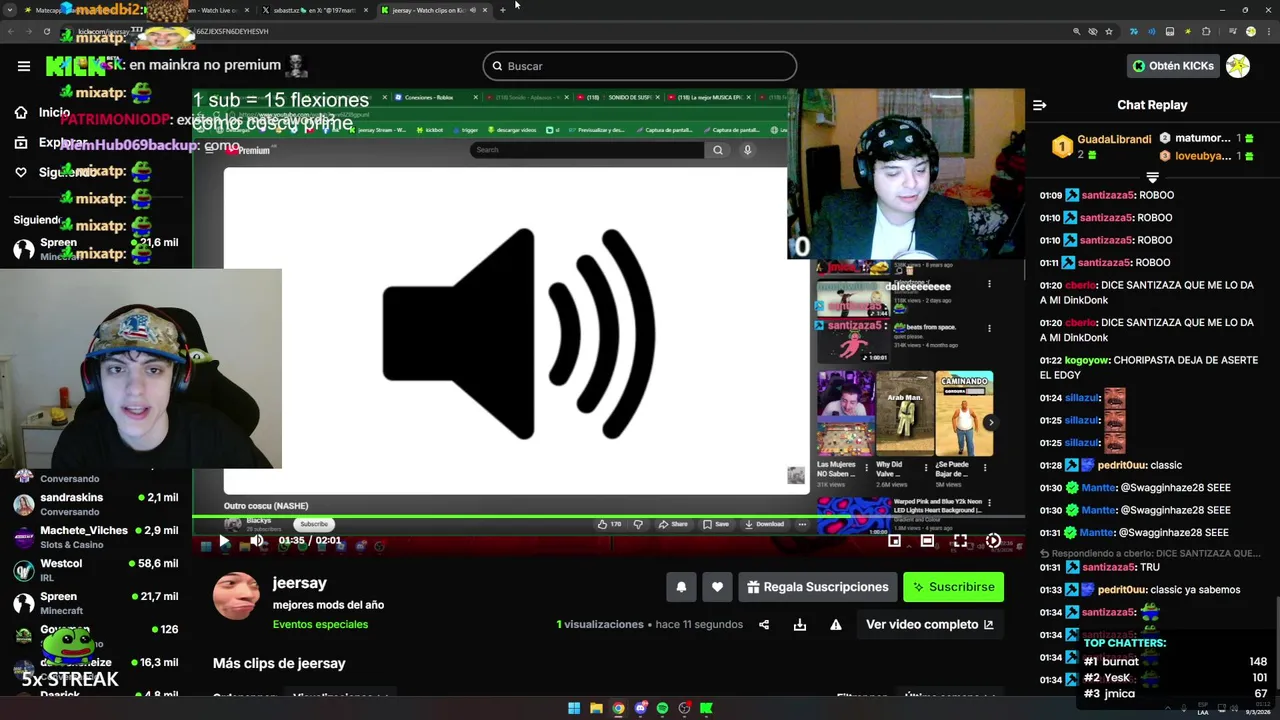
Task: Click the Regala Suscripciones button
Action: coord(817,587)
